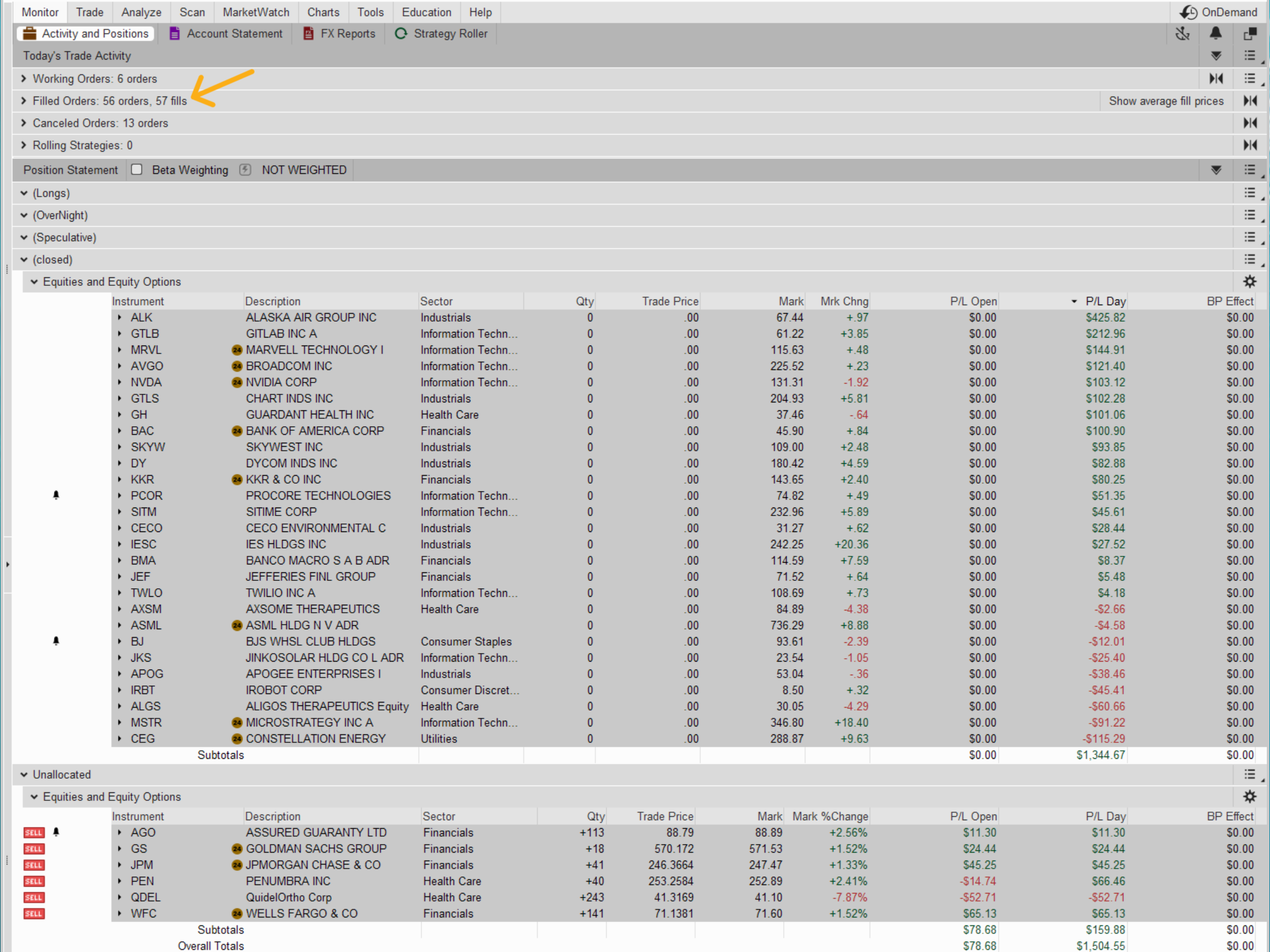Collapse the (Speculative) group
The image size is (1270, 952).
(x=23, y=238)
